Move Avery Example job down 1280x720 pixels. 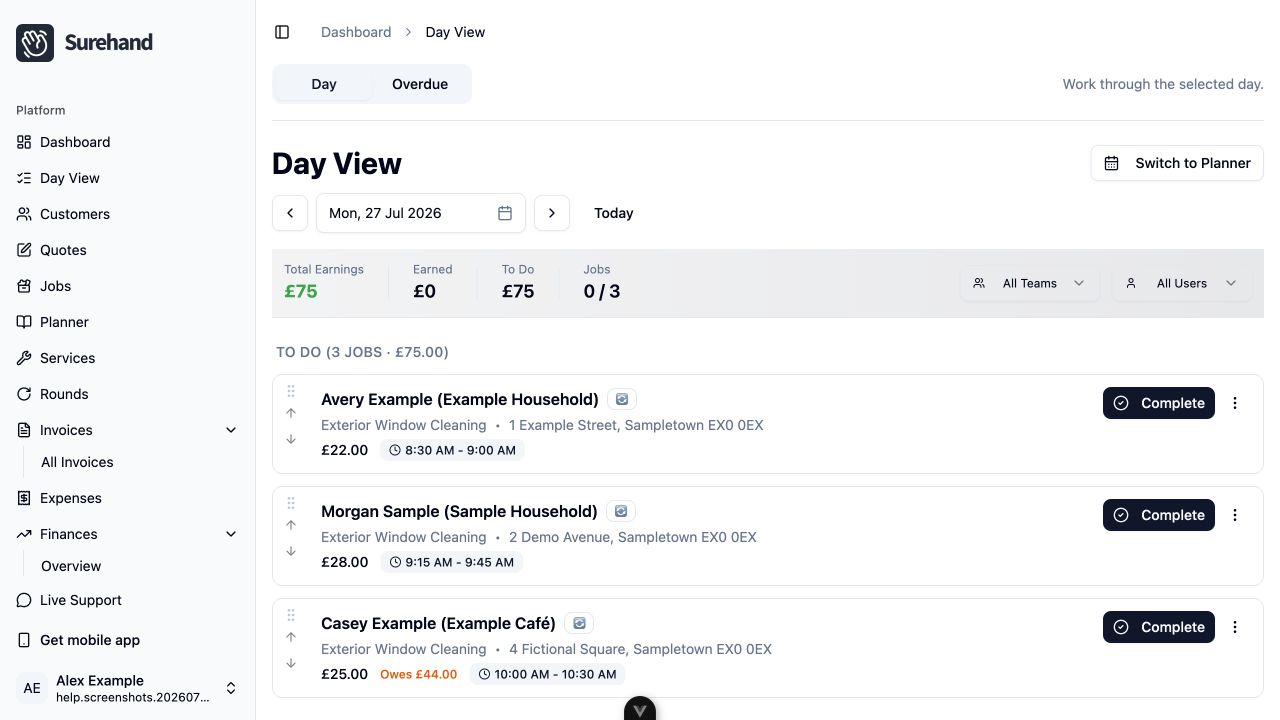coord(291,439)
